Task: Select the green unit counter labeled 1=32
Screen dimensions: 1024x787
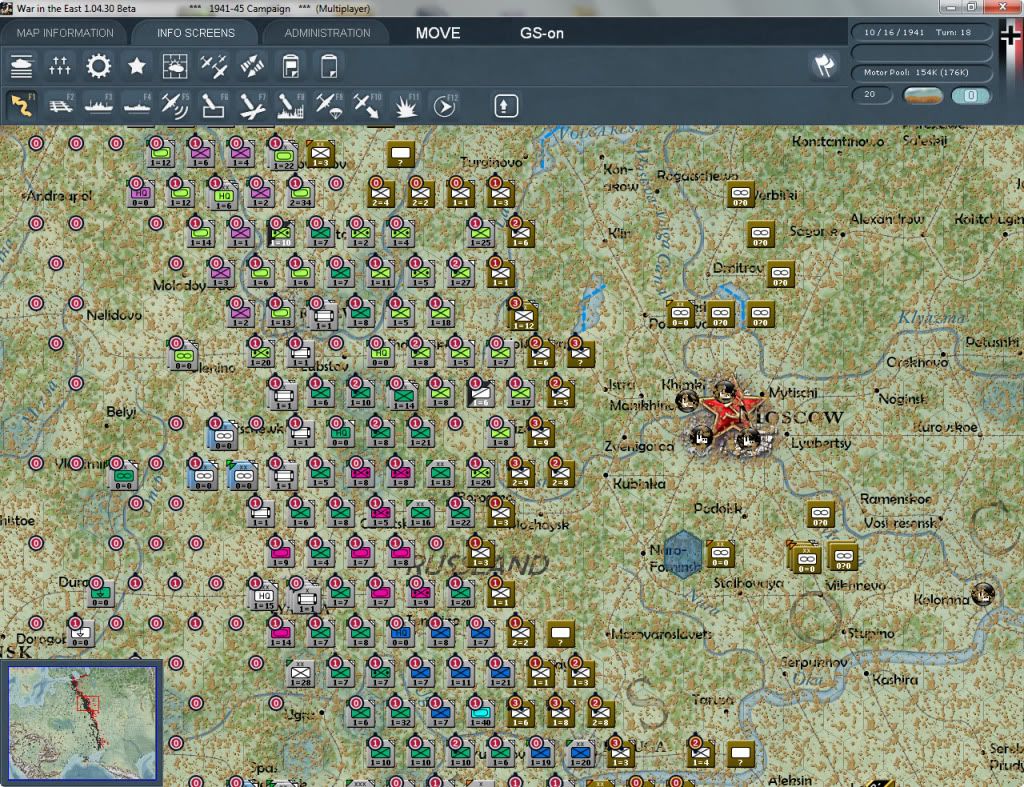Action: tap(400, 713)
